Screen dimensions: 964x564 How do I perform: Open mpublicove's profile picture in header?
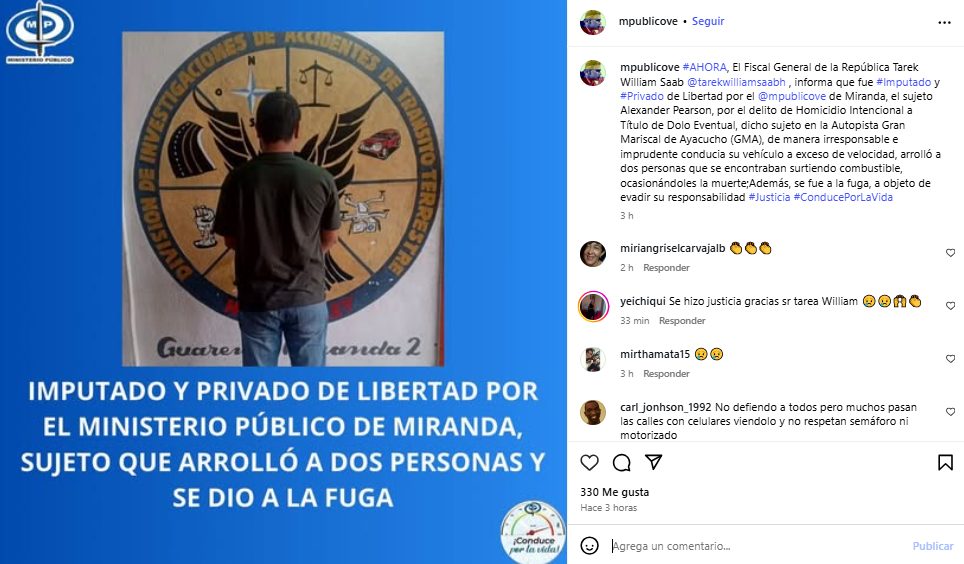tap(593, 22)
